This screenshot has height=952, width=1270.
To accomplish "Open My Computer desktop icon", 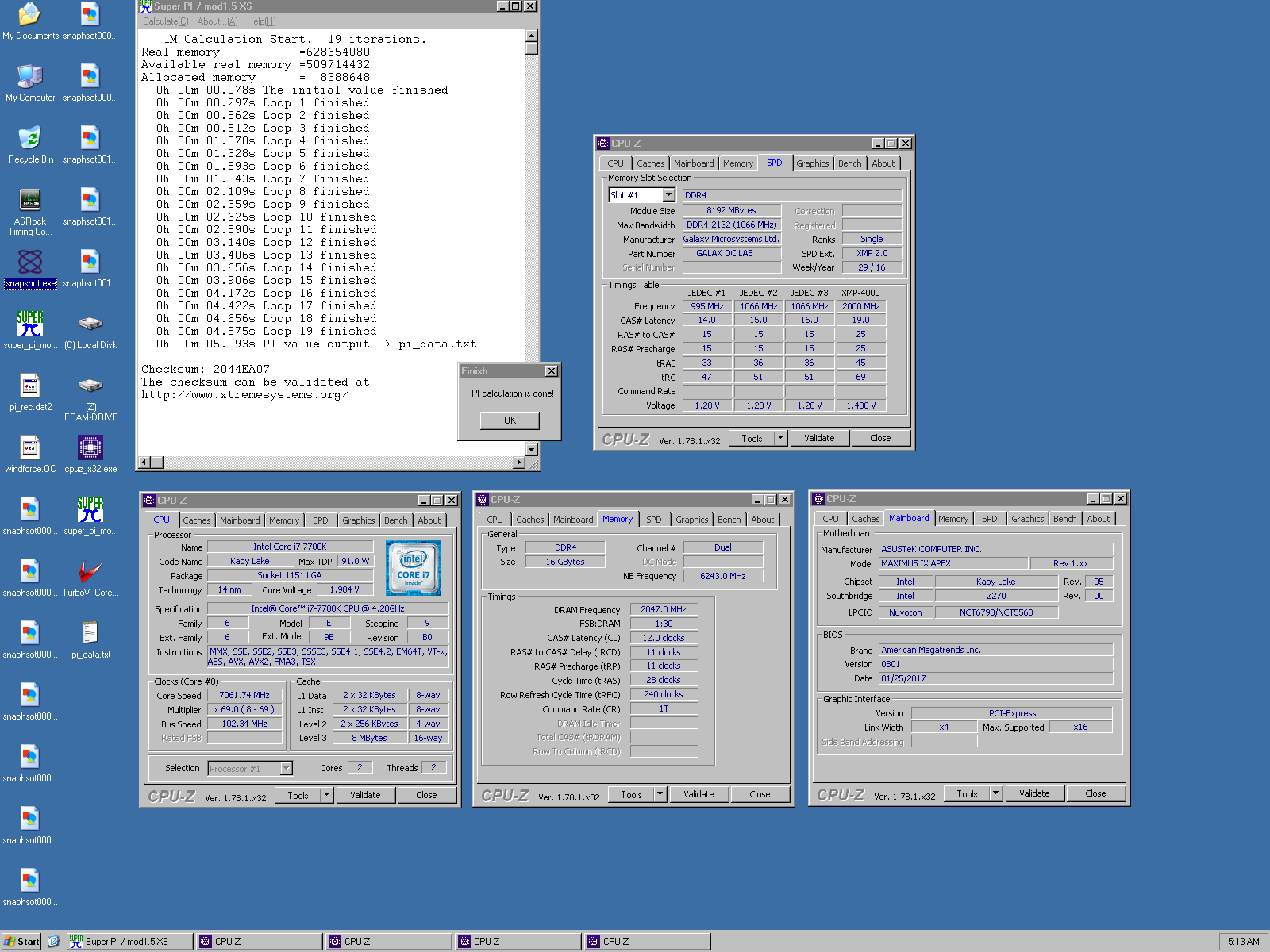I will [x=30, y=83].
